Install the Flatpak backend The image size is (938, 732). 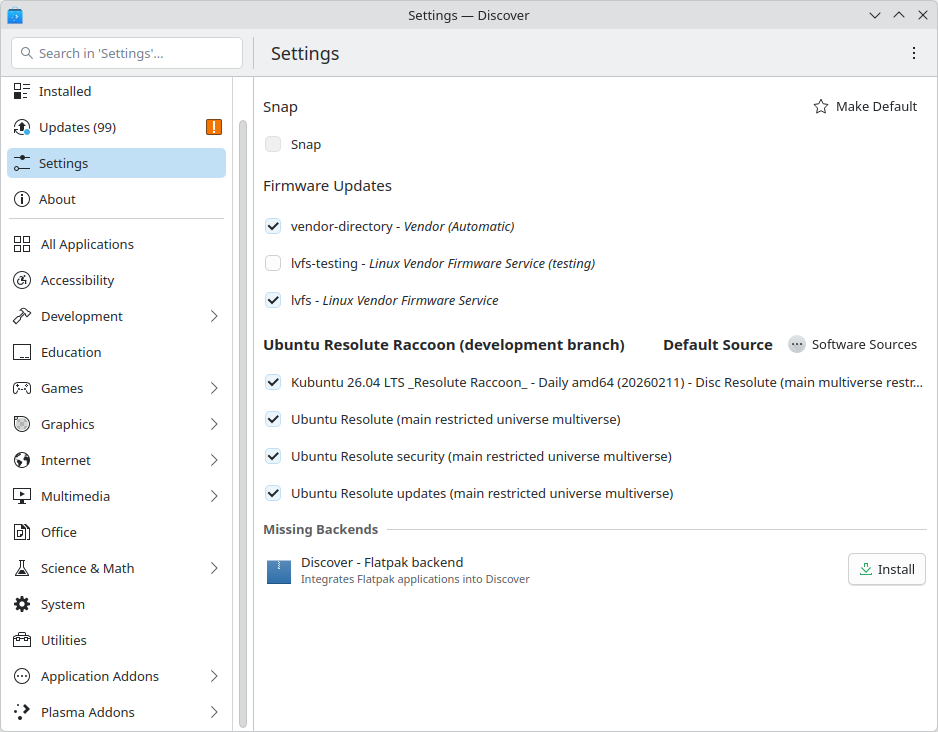pos(886,569)
